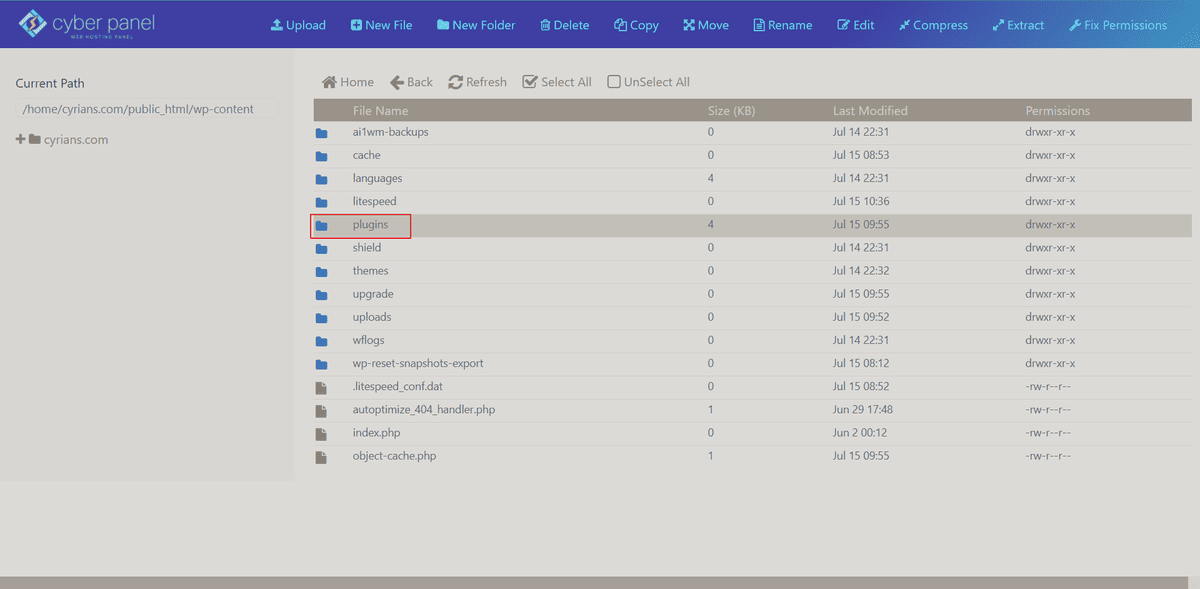Click the ai1wm-backups folder icon
The image size is (1200, 589).
(321, 133)
